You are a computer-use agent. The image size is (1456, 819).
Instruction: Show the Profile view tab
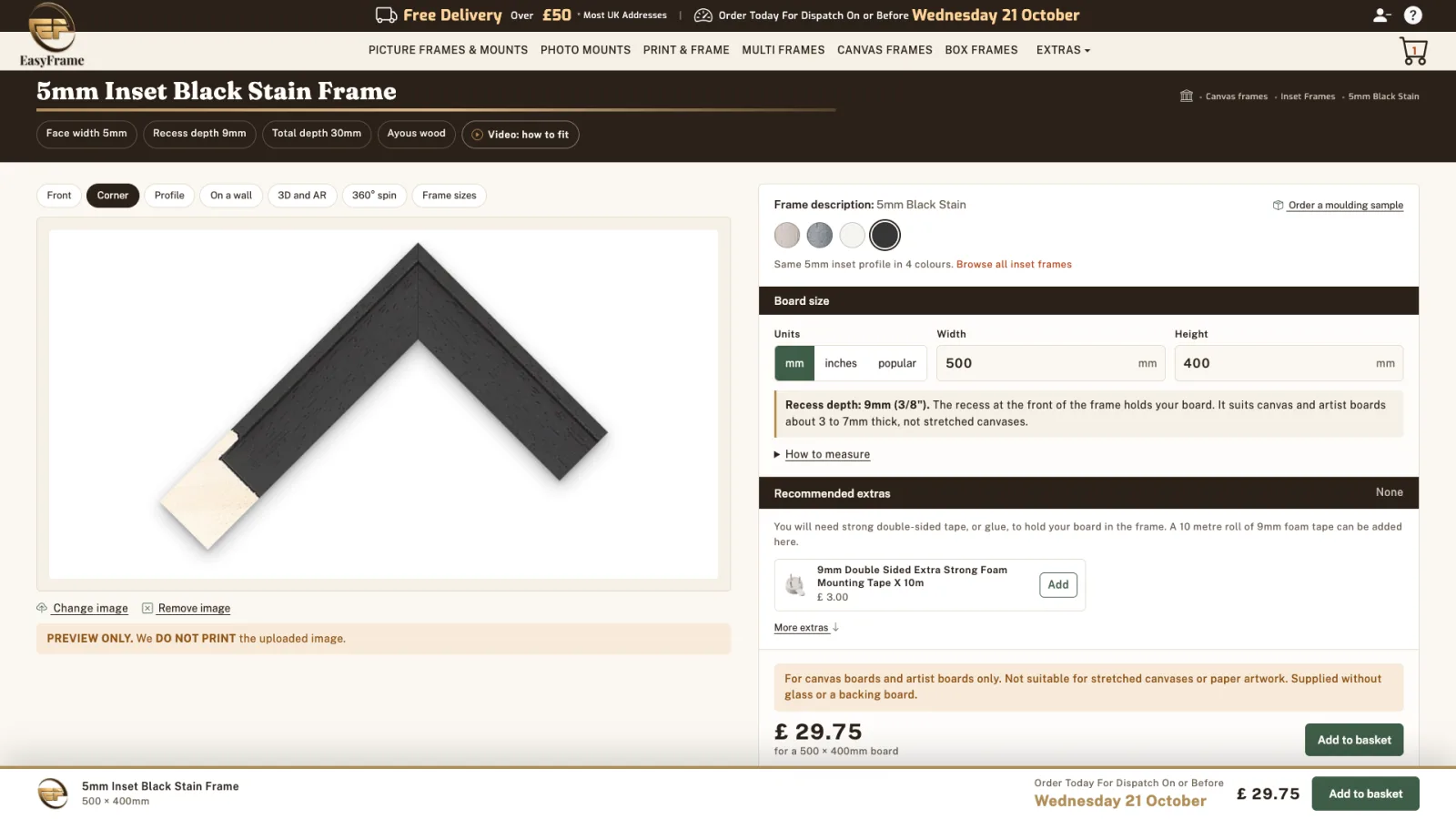point(169,196)
